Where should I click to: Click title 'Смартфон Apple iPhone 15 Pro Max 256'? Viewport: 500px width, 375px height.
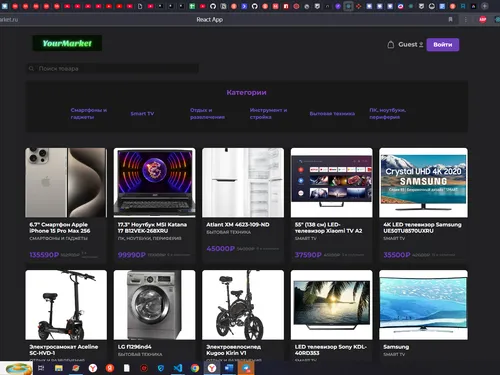click(60, 228)
